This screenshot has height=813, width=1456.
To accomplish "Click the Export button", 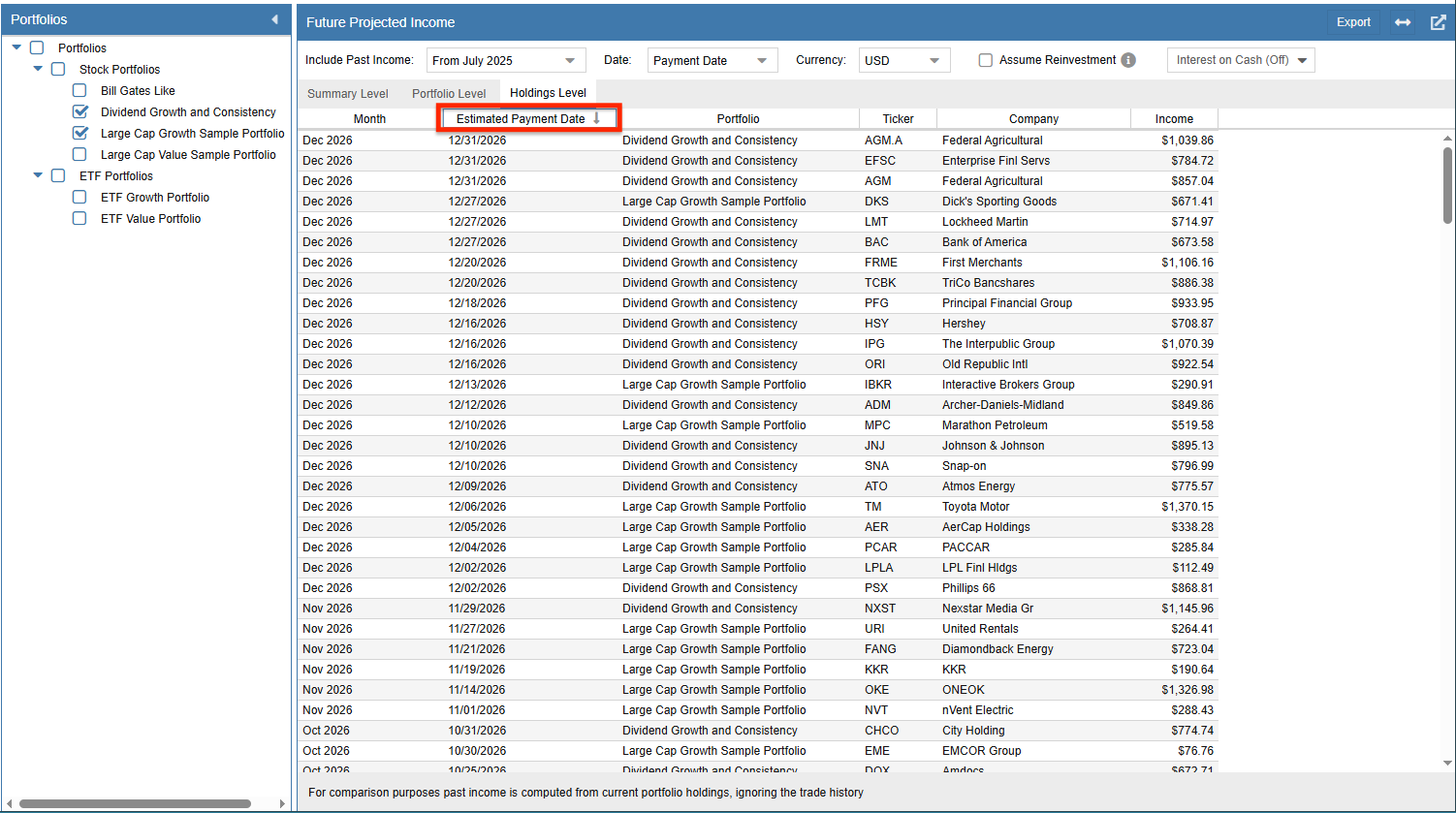I will pos(1353,22).
